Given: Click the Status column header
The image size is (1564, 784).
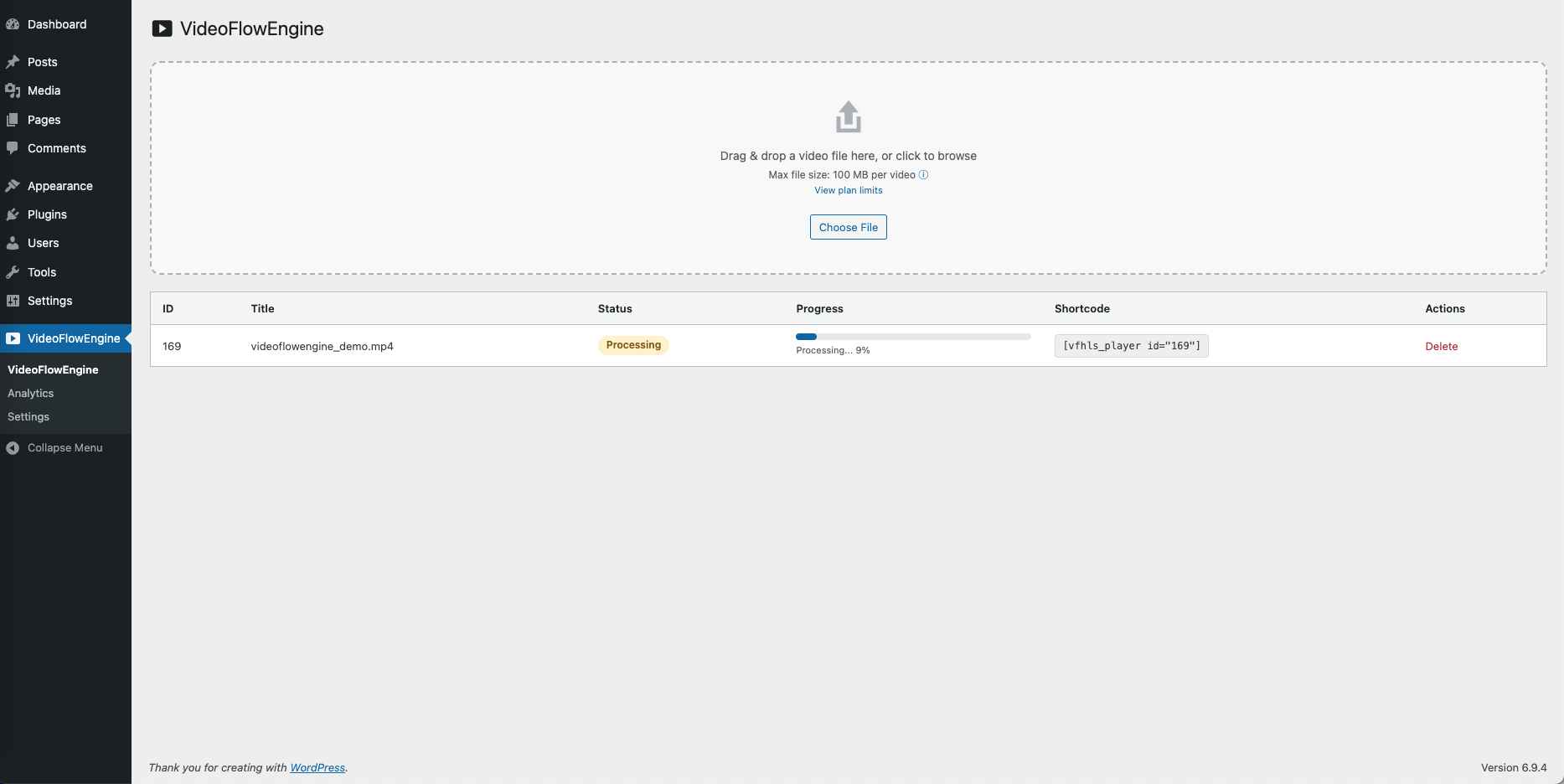Looking at the screenshot, I should (615, 308).
